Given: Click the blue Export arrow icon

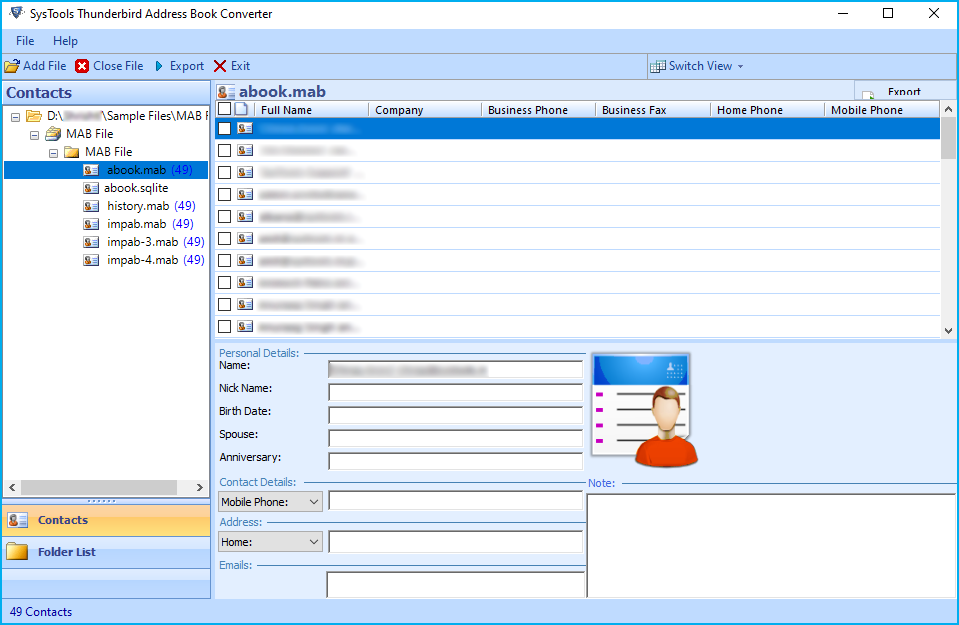Looking at the screenshot, I should click(159, 66).
